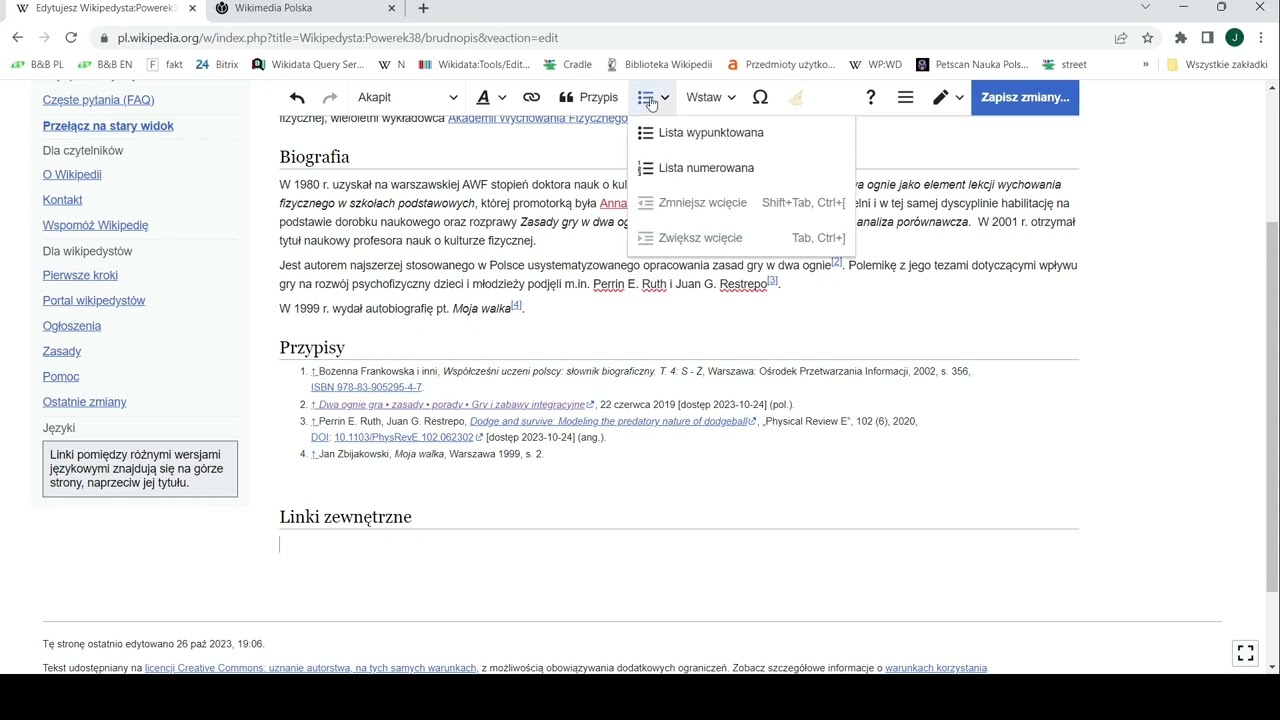Open Pierwsze kroki link
The height and width of the screenshot is (720, 1280).
coord(80,276)
